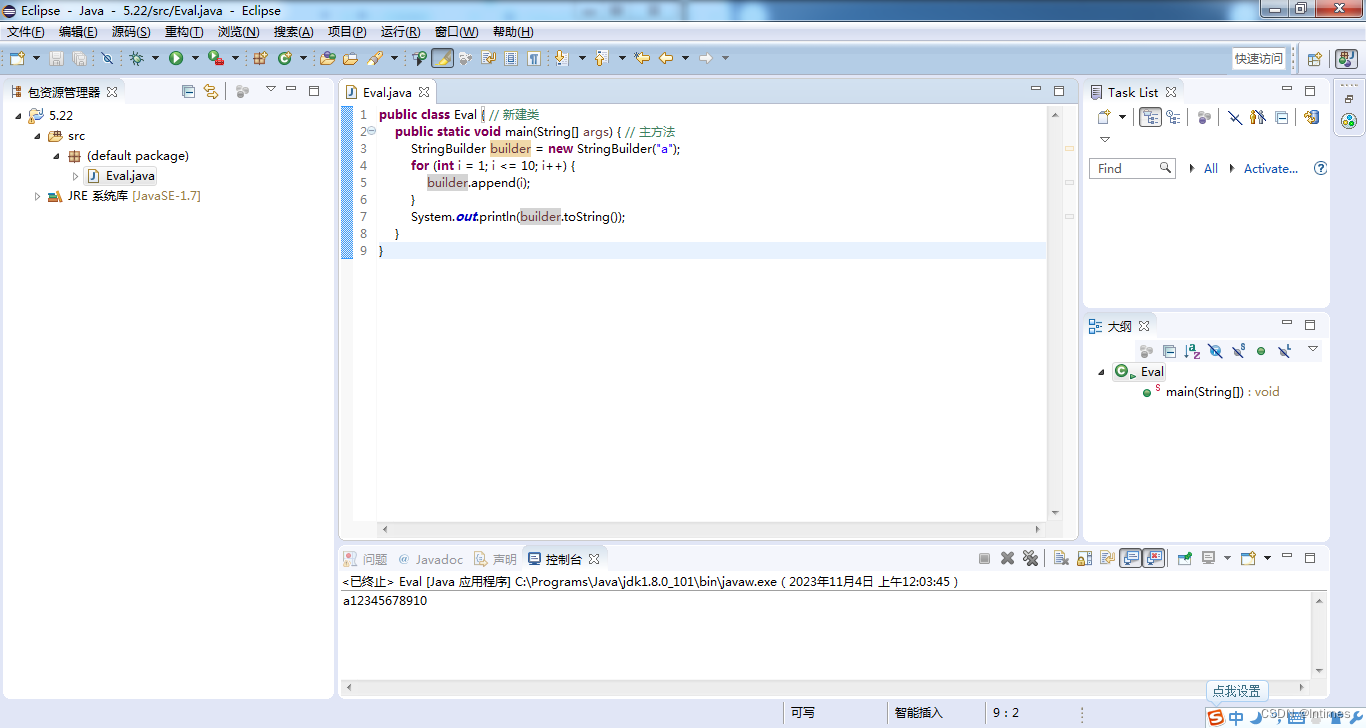Select main(String[]) in Outline view

[x=1222, y=392]
